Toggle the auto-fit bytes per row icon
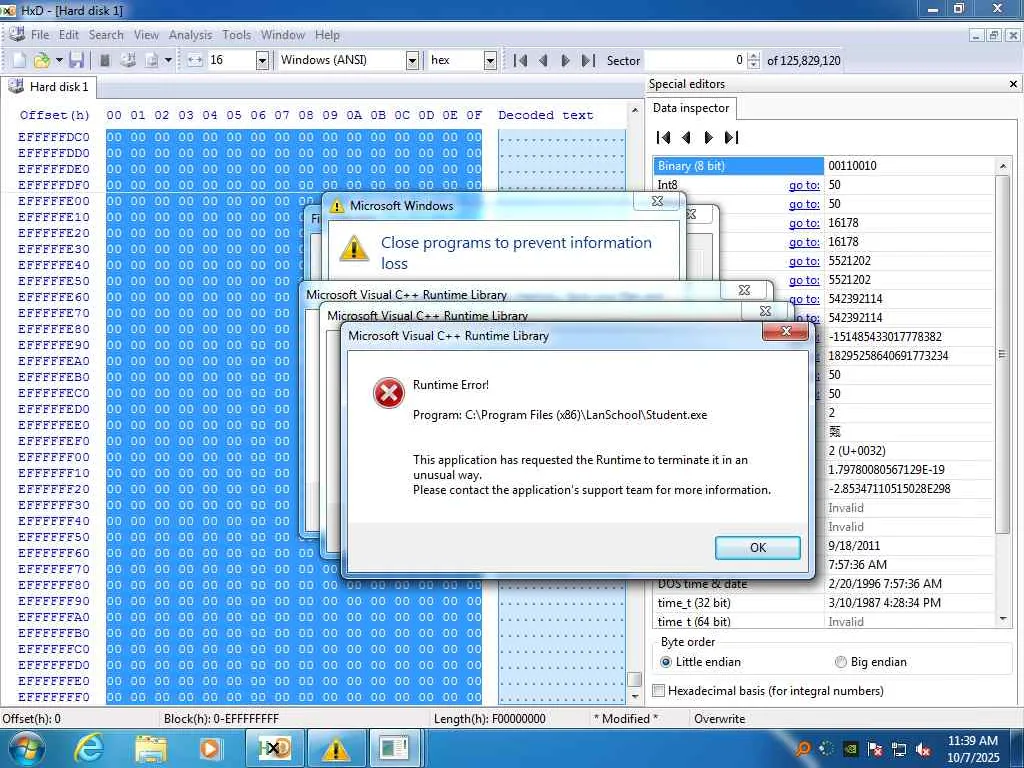This screenshot has width=1024, height=768. (x=195, y=60)
